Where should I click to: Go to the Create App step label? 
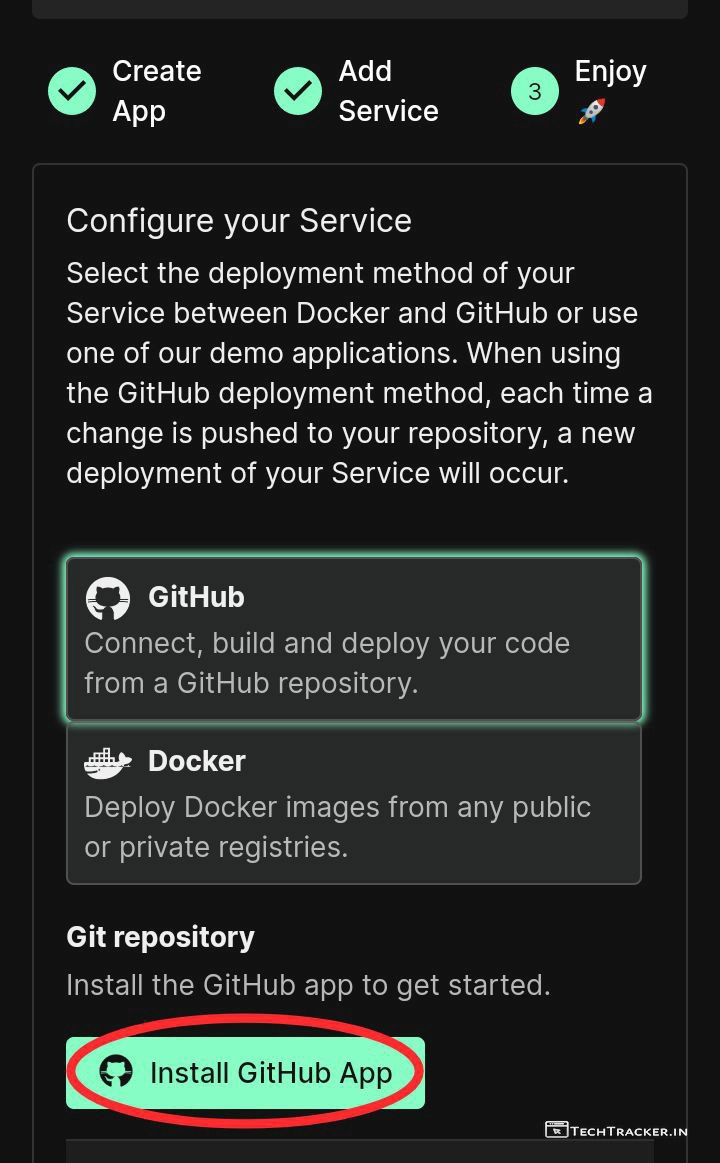(156, 91)
